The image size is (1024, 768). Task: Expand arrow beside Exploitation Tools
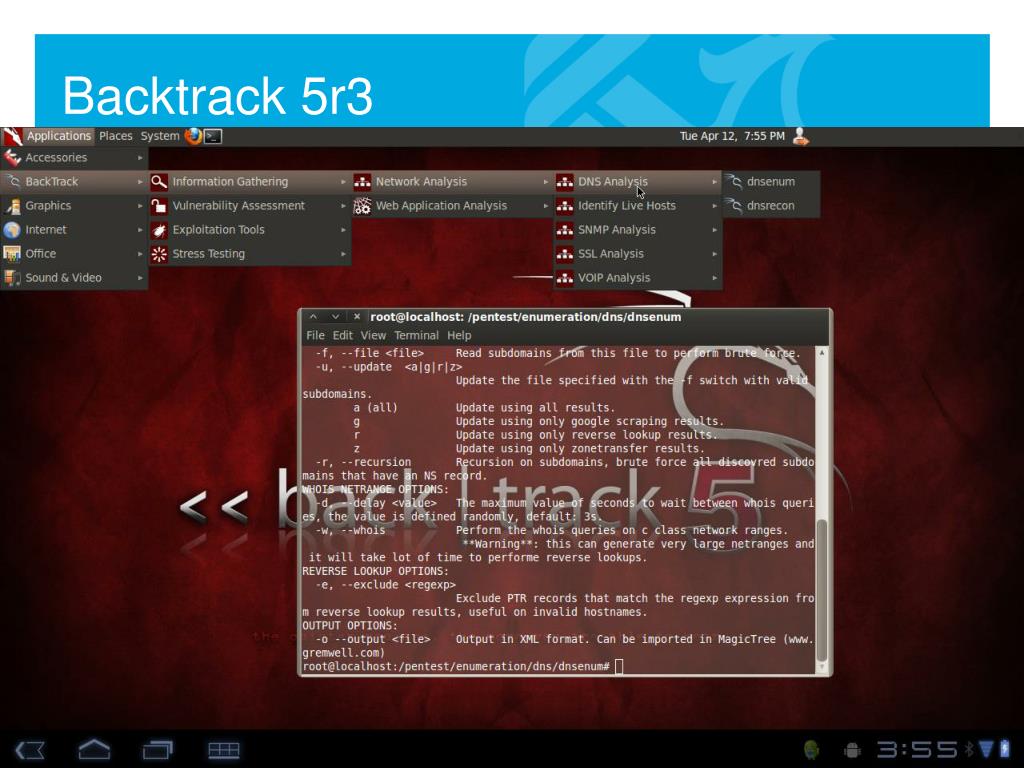click(x=343, y=229)
